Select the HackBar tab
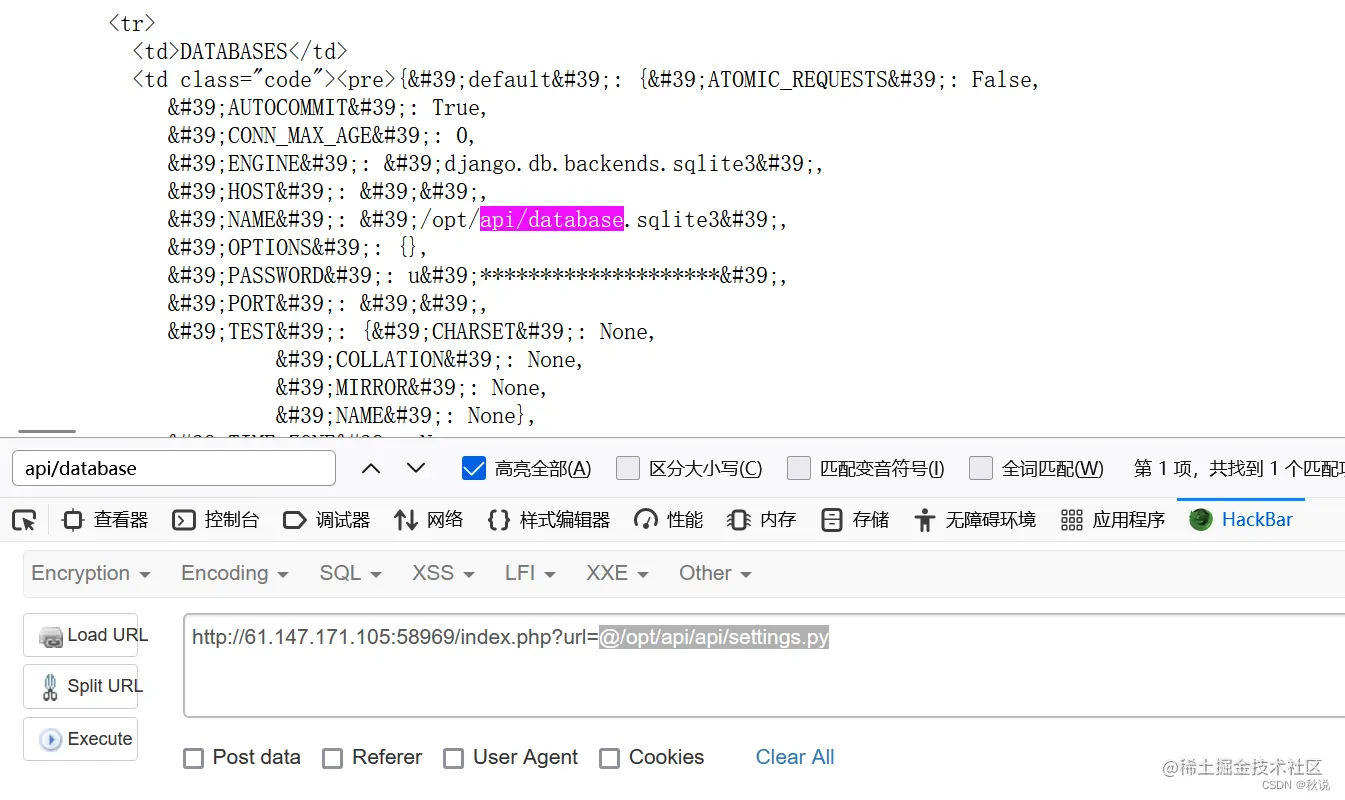 [1241, 520]
